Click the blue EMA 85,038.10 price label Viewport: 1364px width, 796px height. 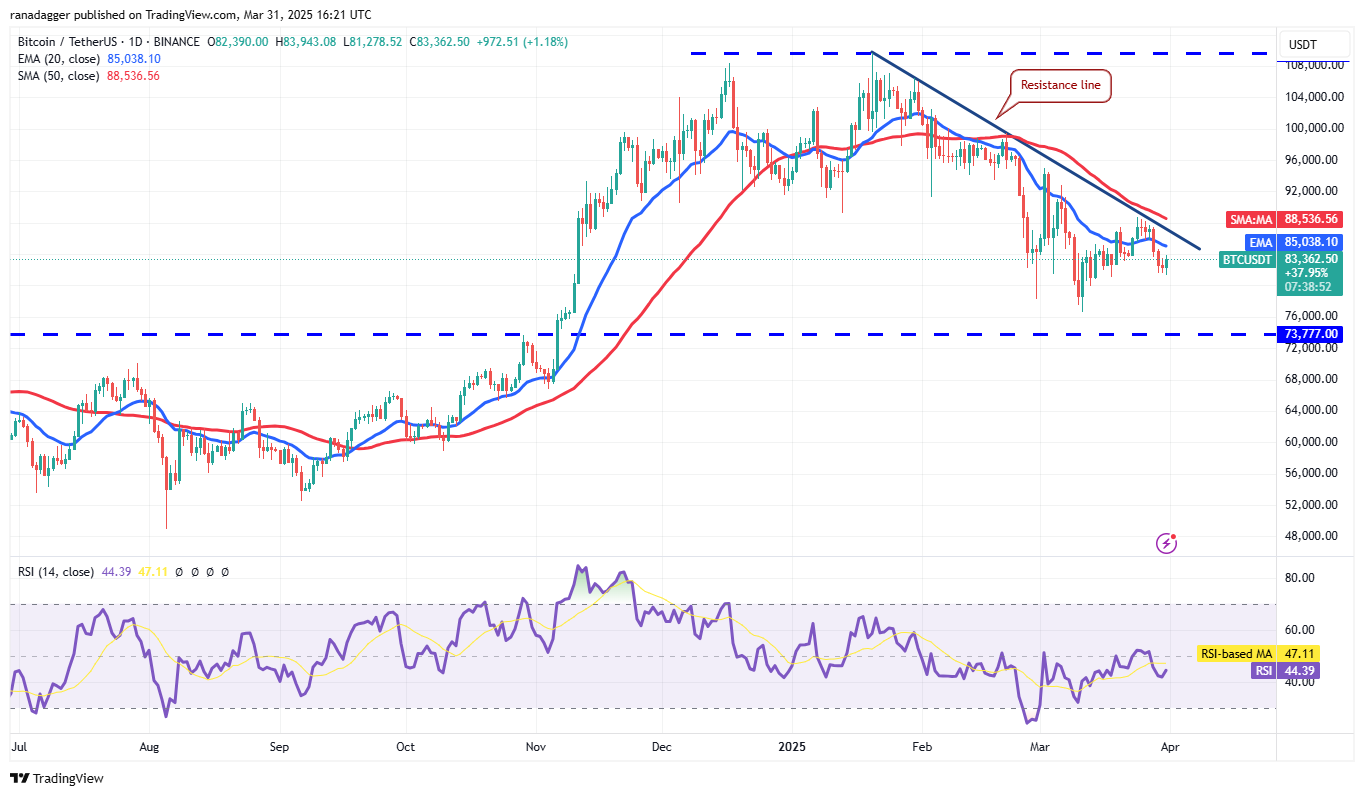tap(1293, 241)
